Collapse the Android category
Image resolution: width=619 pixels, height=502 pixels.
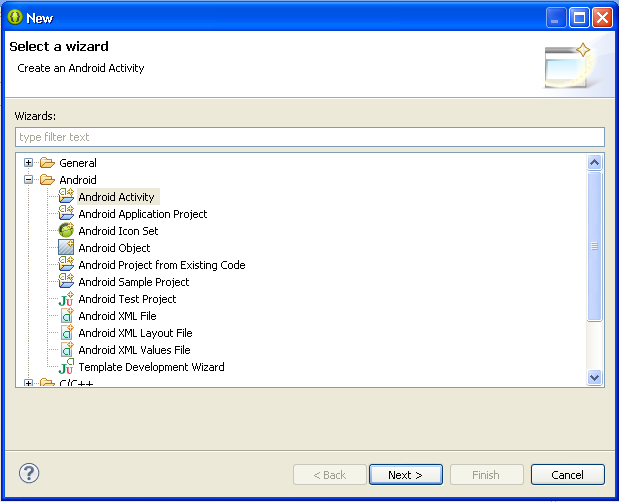[x=28, y=180]
